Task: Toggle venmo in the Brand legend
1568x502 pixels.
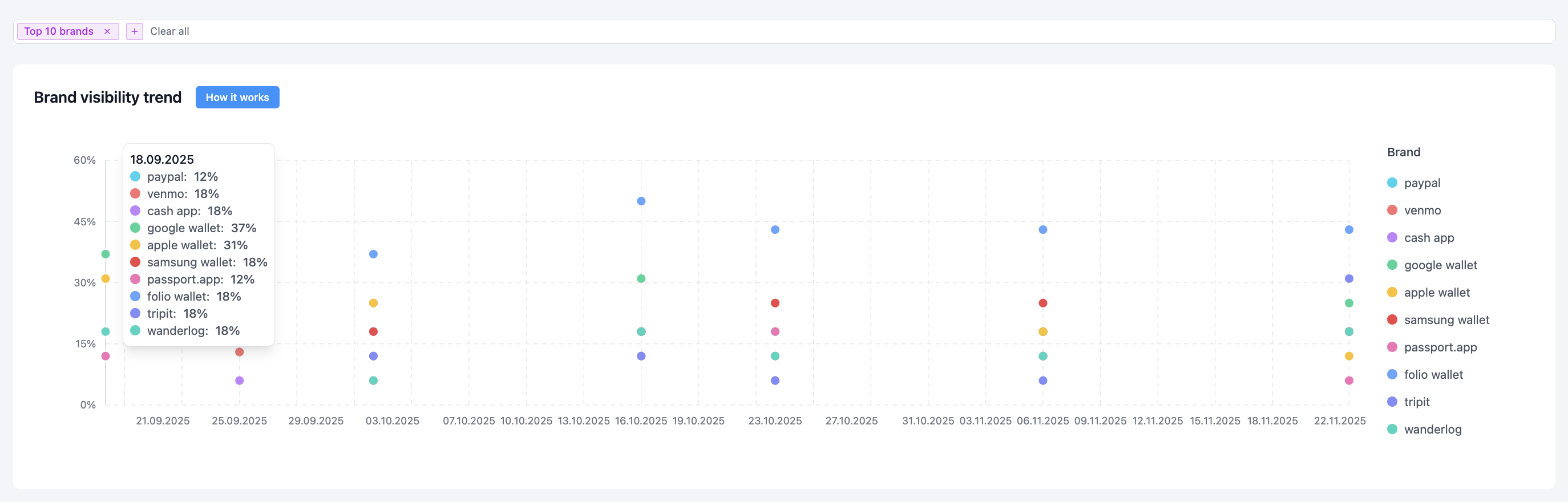Action: pos(1414,210)
